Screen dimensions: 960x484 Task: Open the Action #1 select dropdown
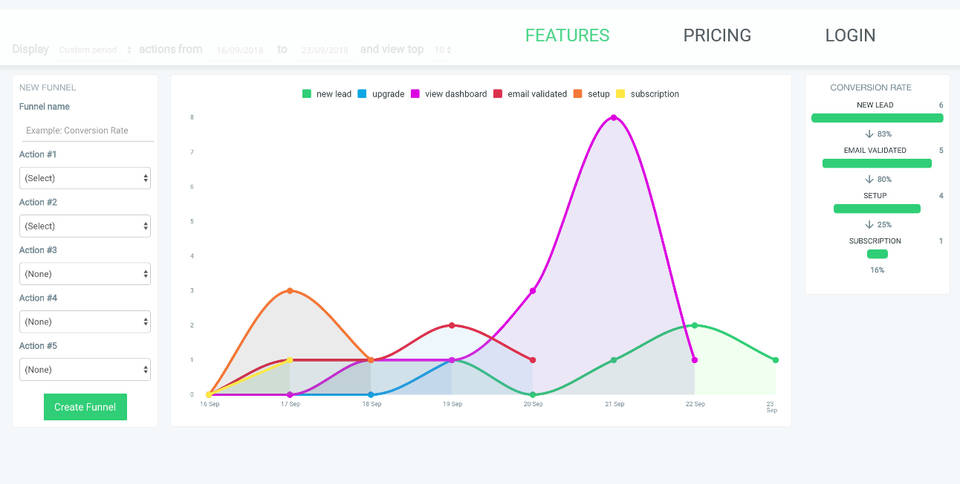pyautogui.click(x=85, y=178)
